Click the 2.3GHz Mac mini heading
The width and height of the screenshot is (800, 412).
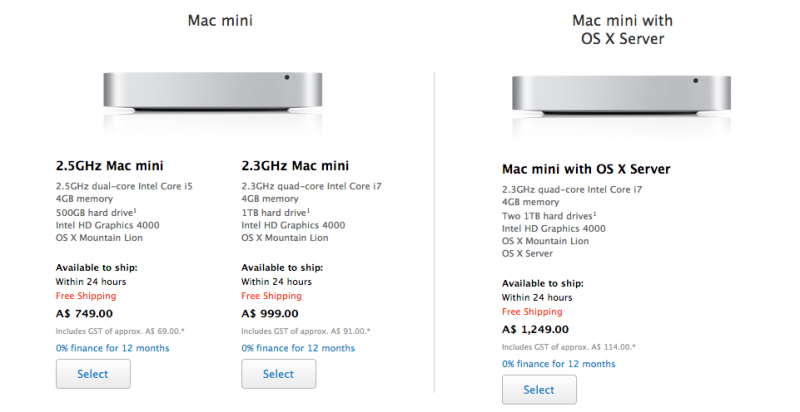tap(295, 166)
